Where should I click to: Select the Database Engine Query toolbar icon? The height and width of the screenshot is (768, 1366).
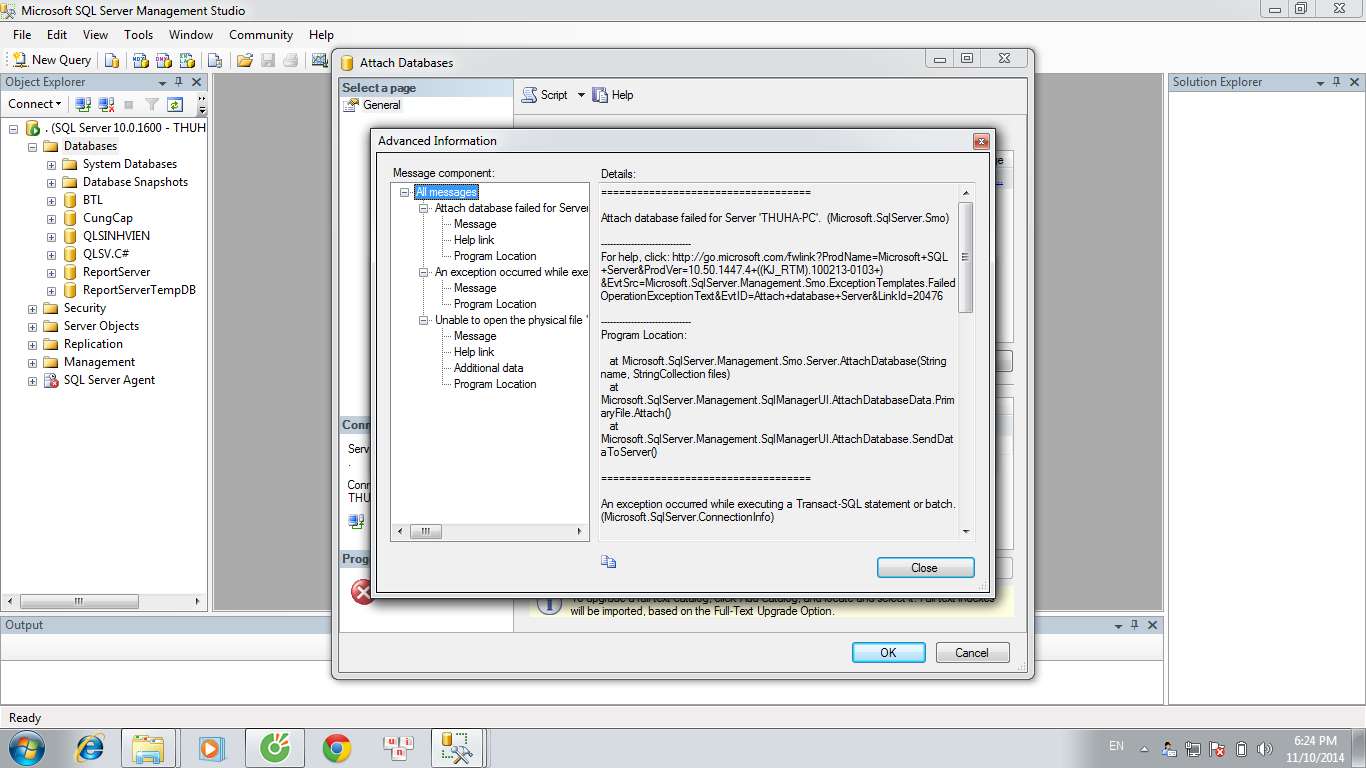pos(111,60)
